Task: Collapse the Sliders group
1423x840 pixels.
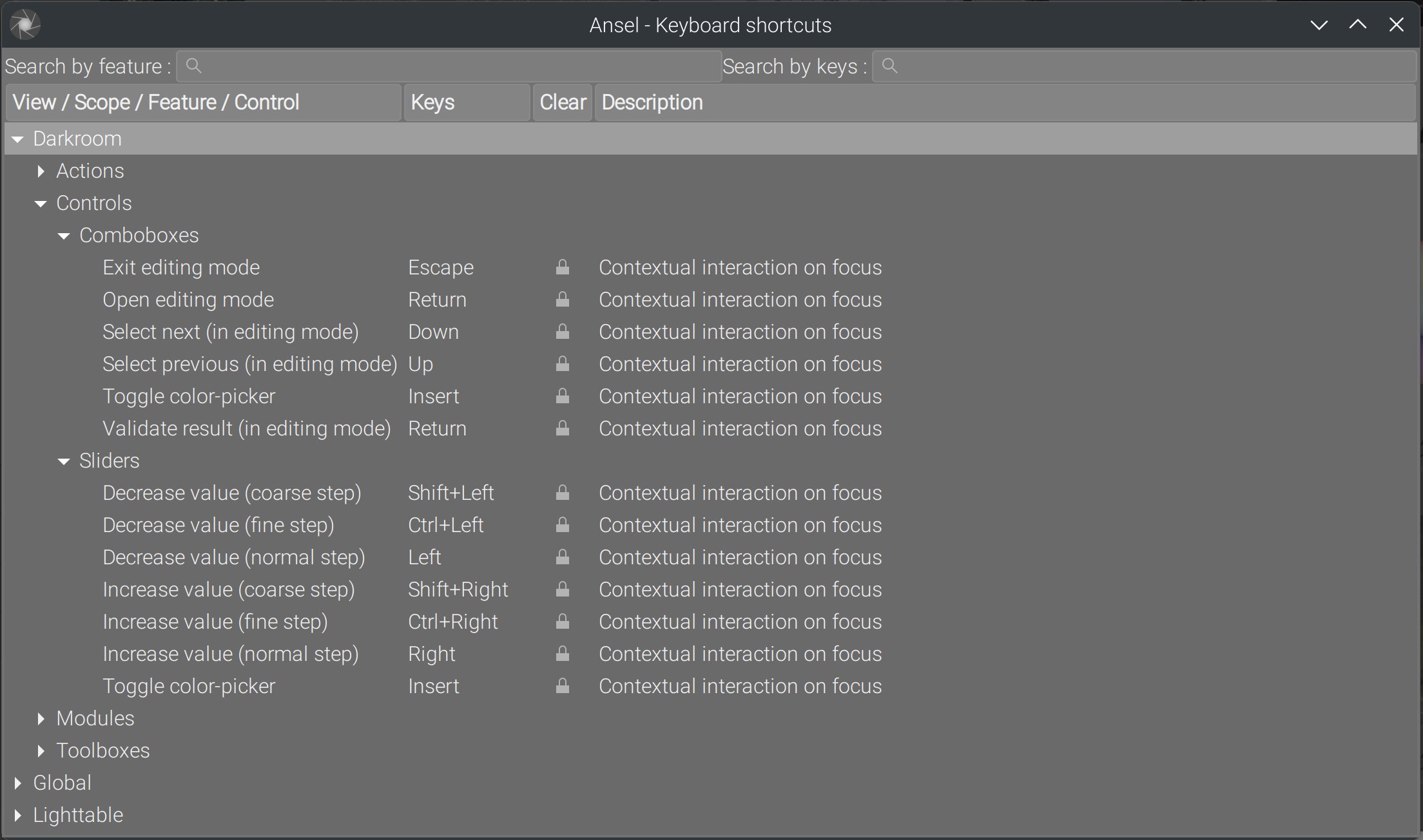Action: click(64, 461)
